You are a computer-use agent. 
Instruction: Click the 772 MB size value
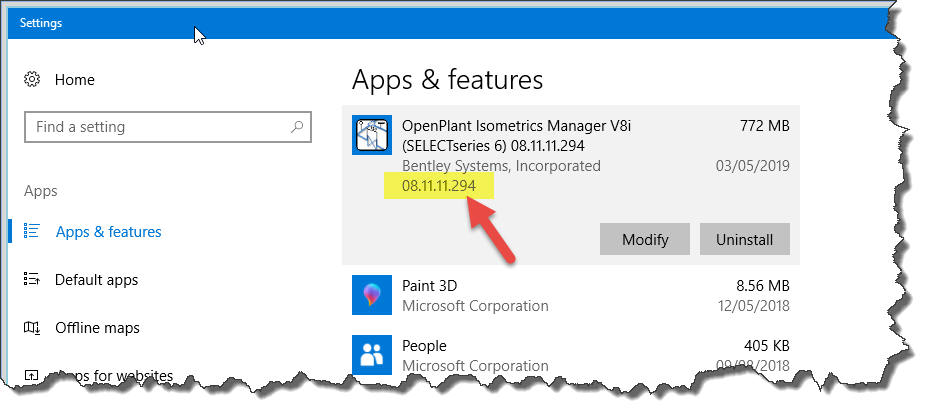[765, 126]
